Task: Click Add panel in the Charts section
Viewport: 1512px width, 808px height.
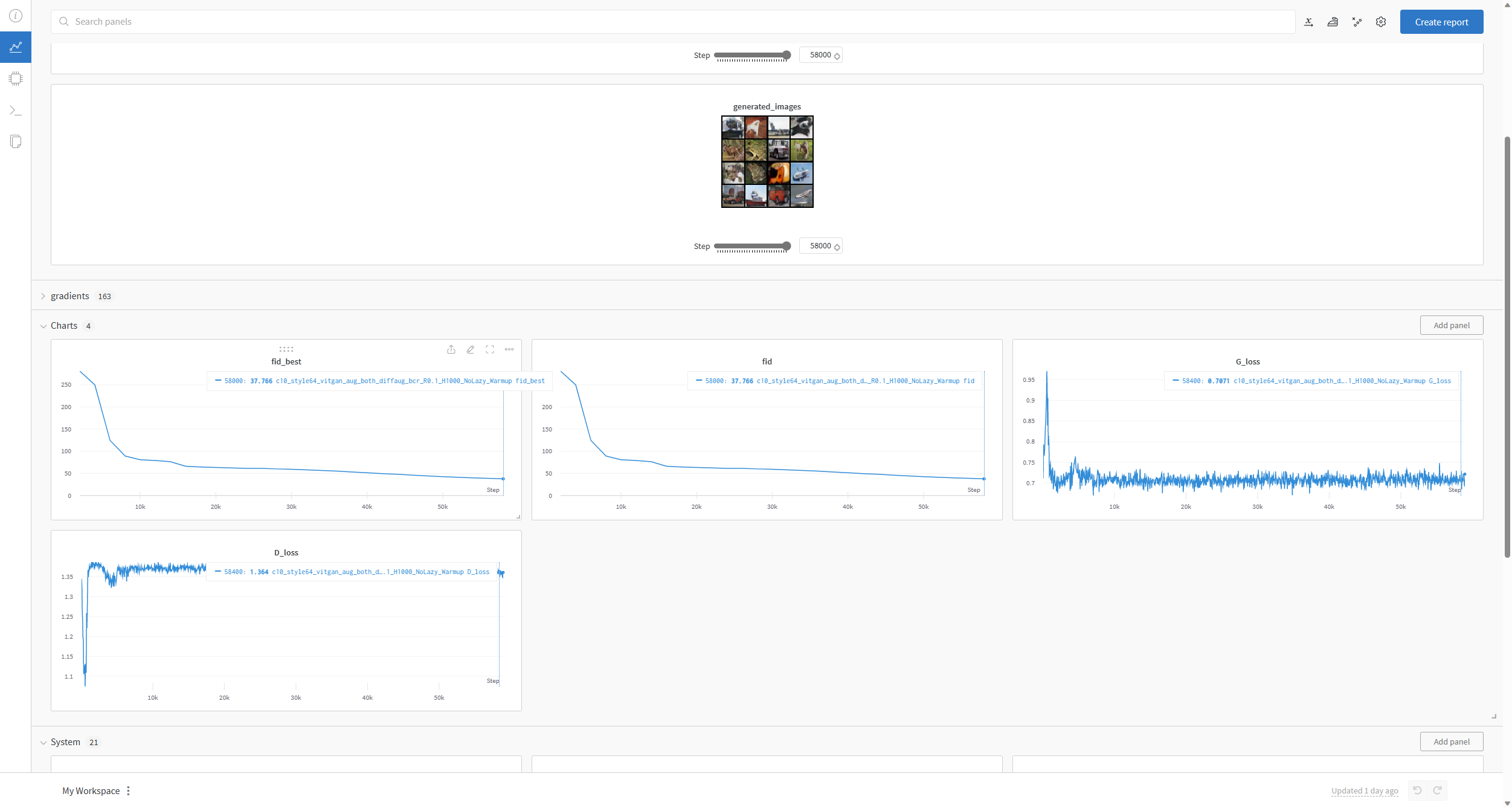Action: pyautogui.click(x=1451, y=325)
